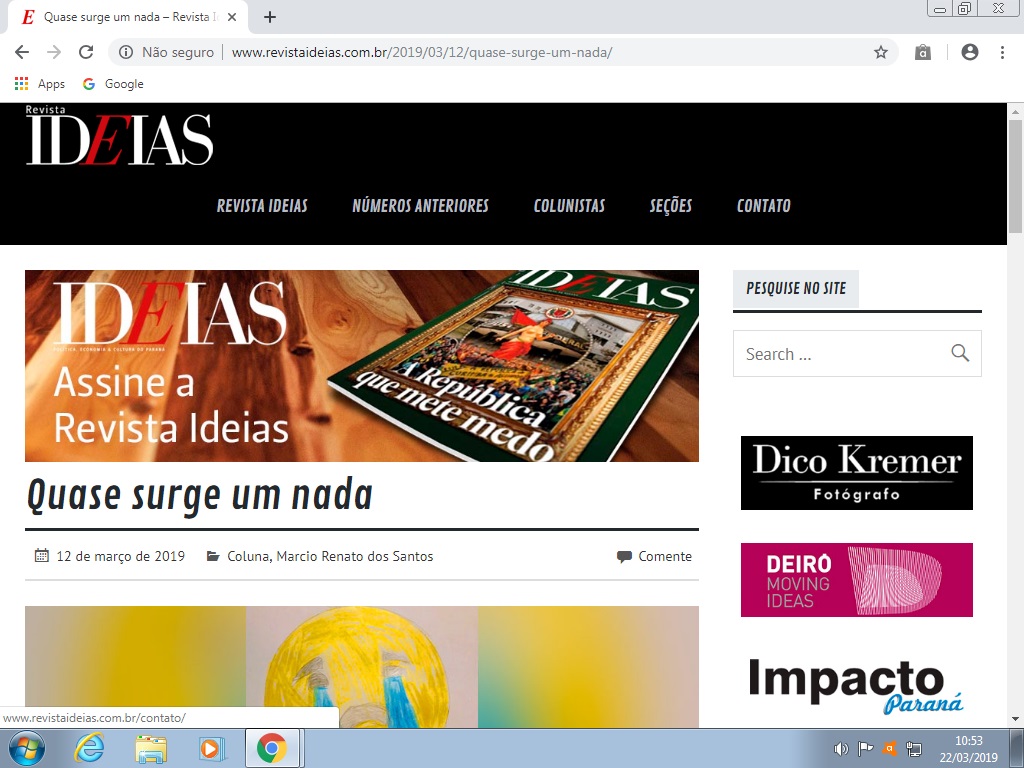
Task: Open the Contato menu
Action: 763,206
